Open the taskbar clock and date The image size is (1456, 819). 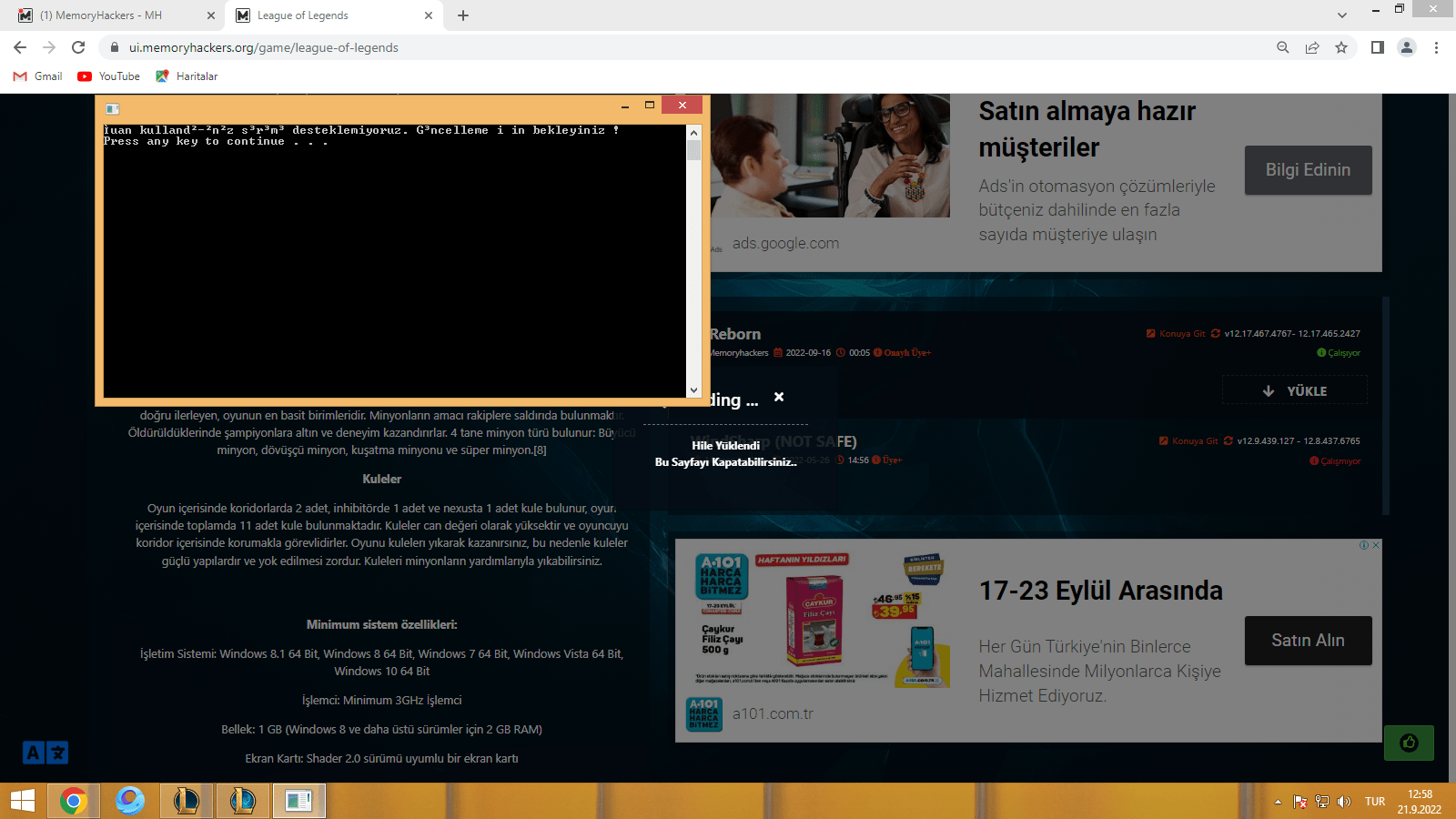[x=1420, y=802]
